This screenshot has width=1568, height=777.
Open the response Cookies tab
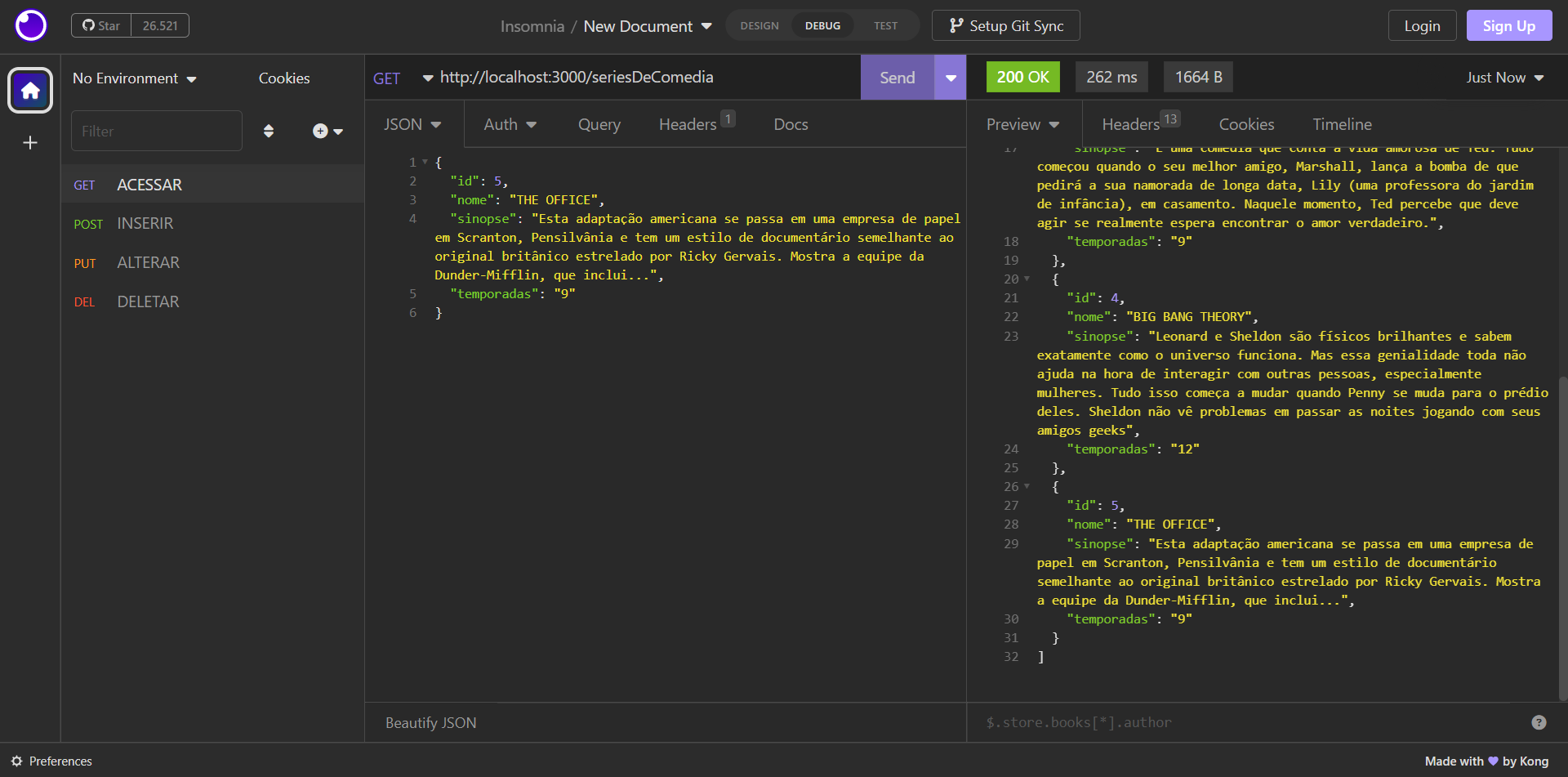(x=1246, y=124)
